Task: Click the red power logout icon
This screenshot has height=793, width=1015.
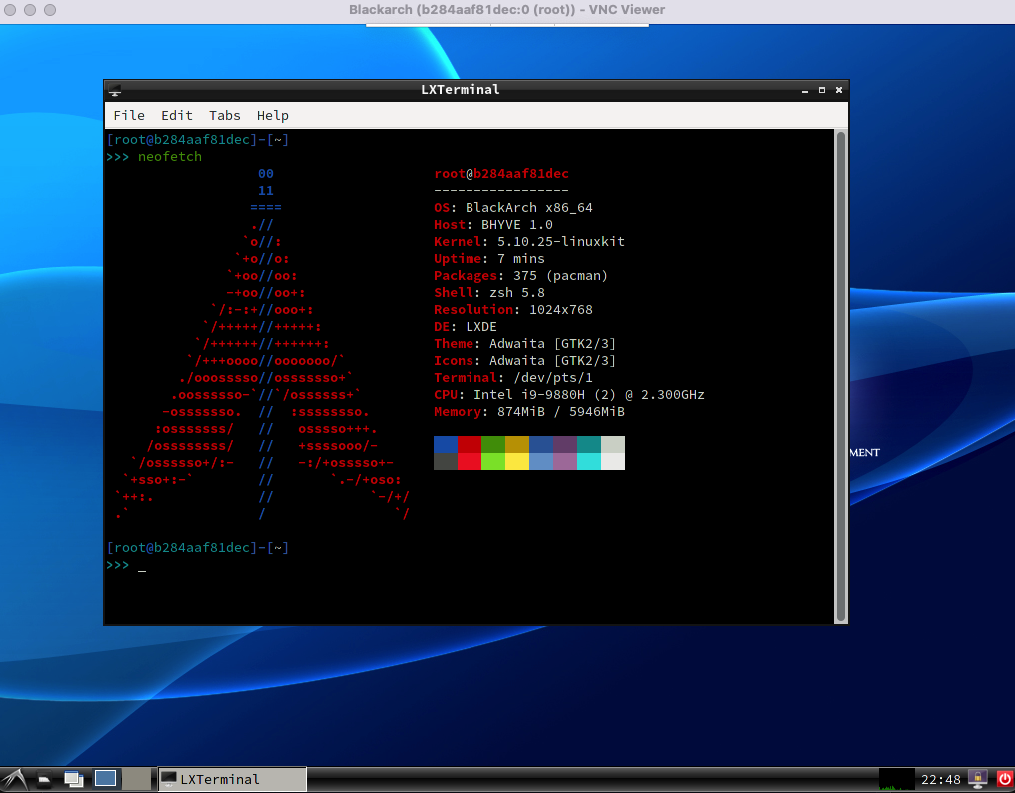Action: [x=1004, y=779]
